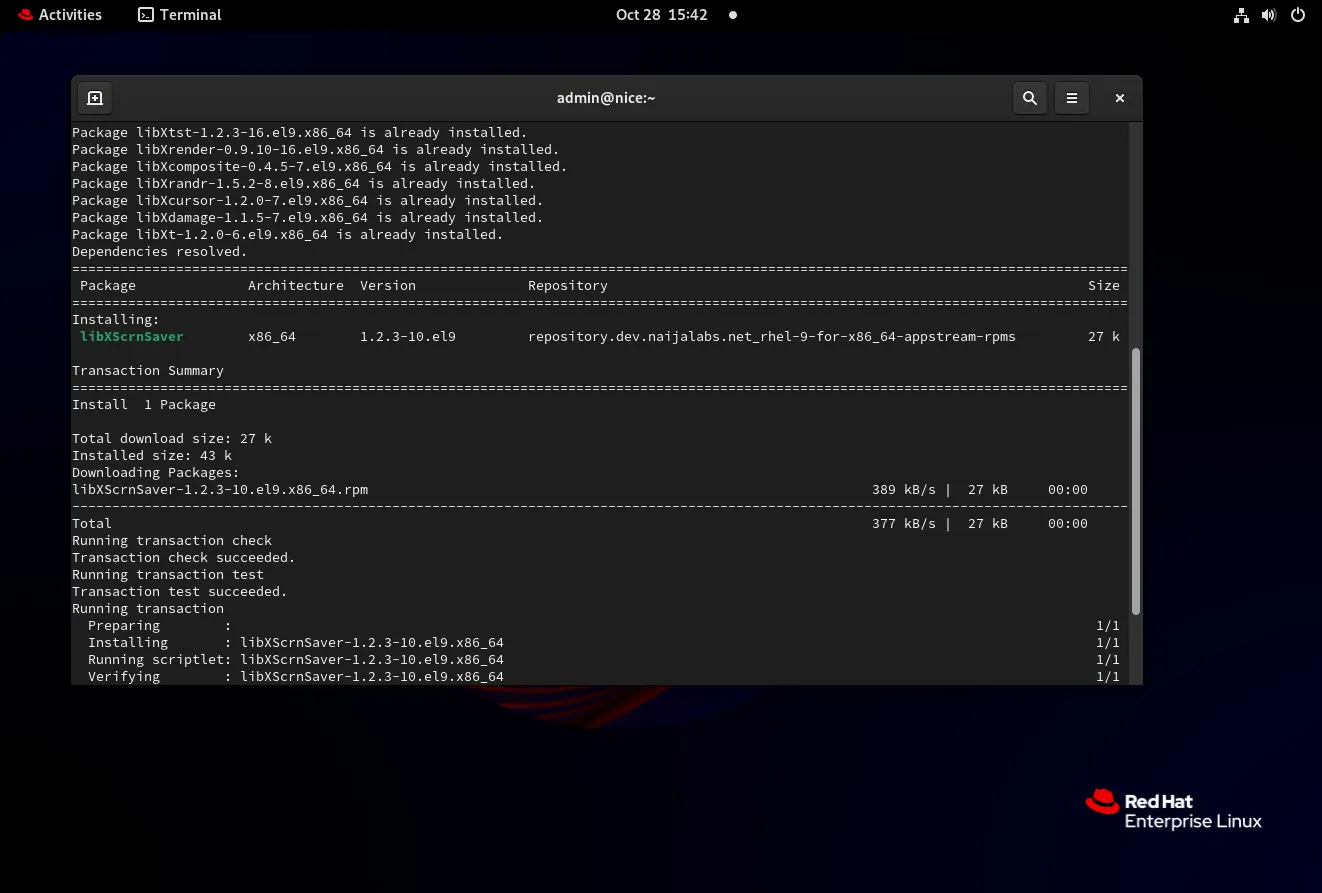This screenshot has width=1322, height=893.
Task: Click 'Install 1 Package' line
Action: (144, 405)
